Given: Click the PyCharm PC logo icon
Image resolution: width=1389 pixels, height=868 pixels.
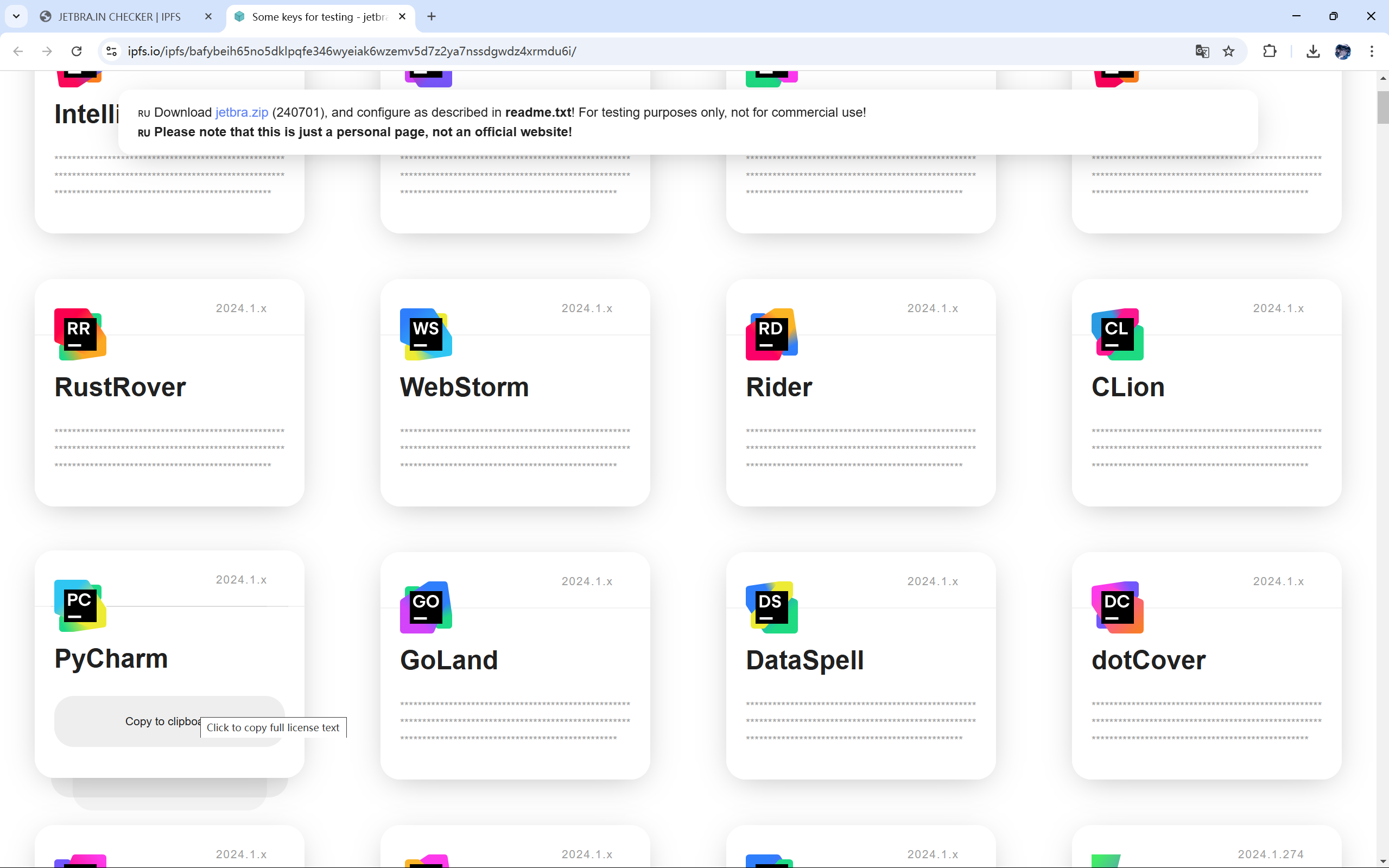Looking at the screenshot, I should [x=80, y=606].
